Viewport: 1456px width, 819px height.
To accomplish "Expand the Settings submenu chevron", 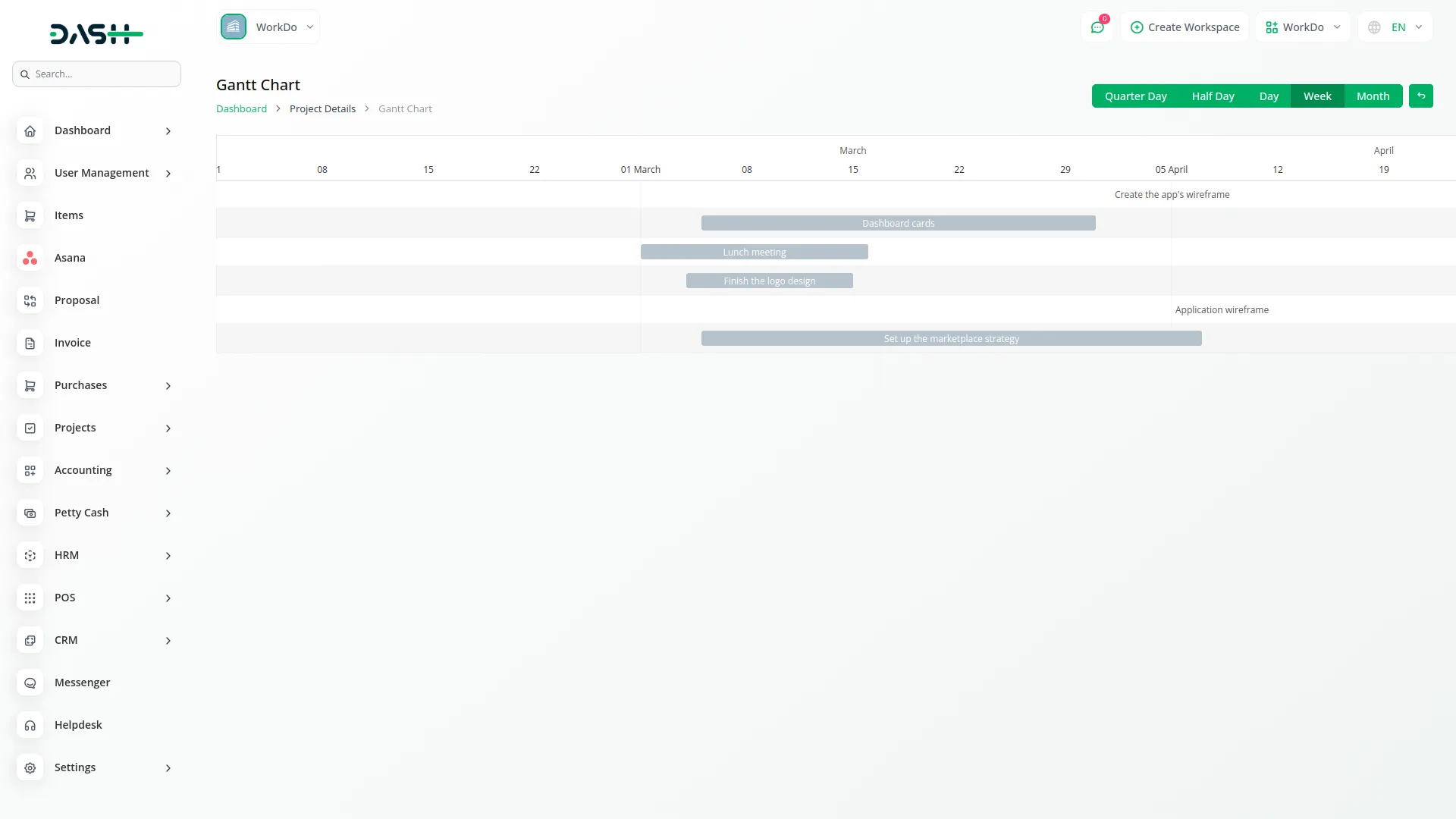I will tap(168, 768).
